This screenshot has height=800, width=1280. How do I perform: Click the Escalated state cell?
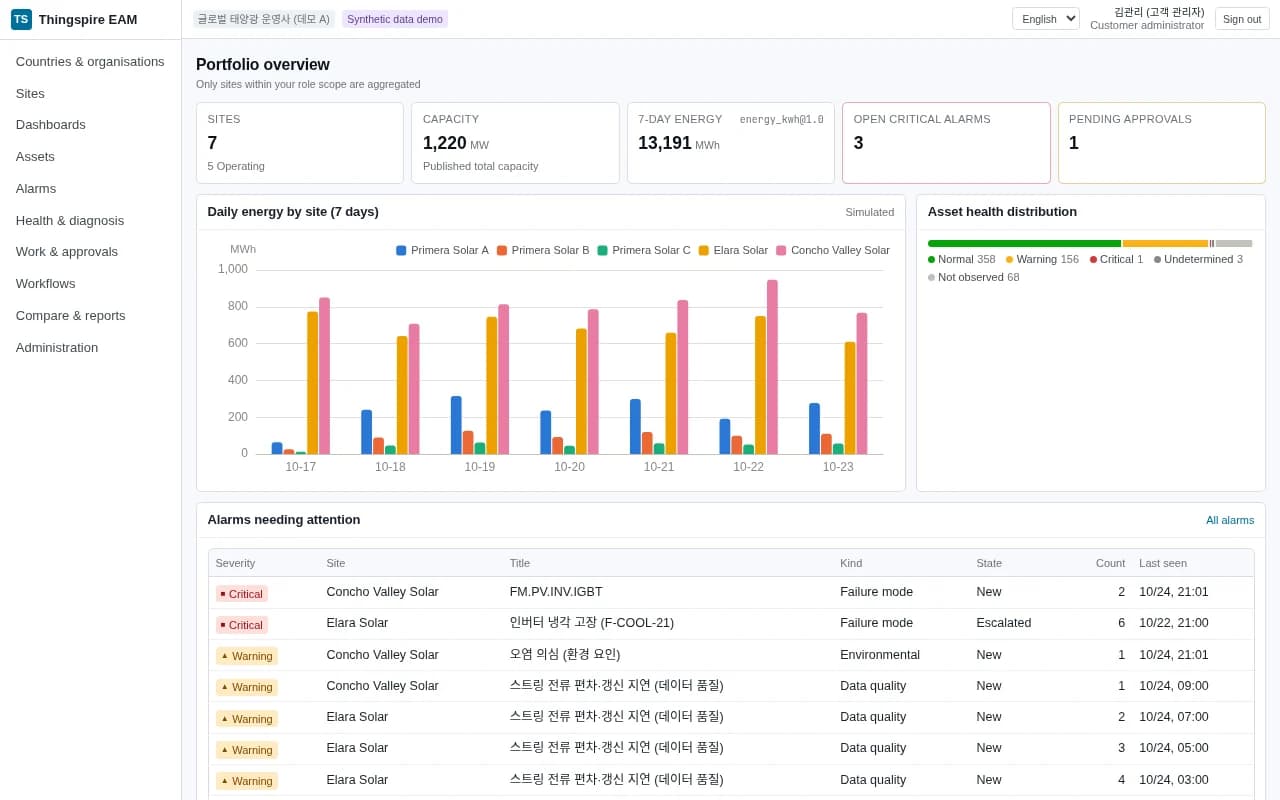tap(1004, 623)
